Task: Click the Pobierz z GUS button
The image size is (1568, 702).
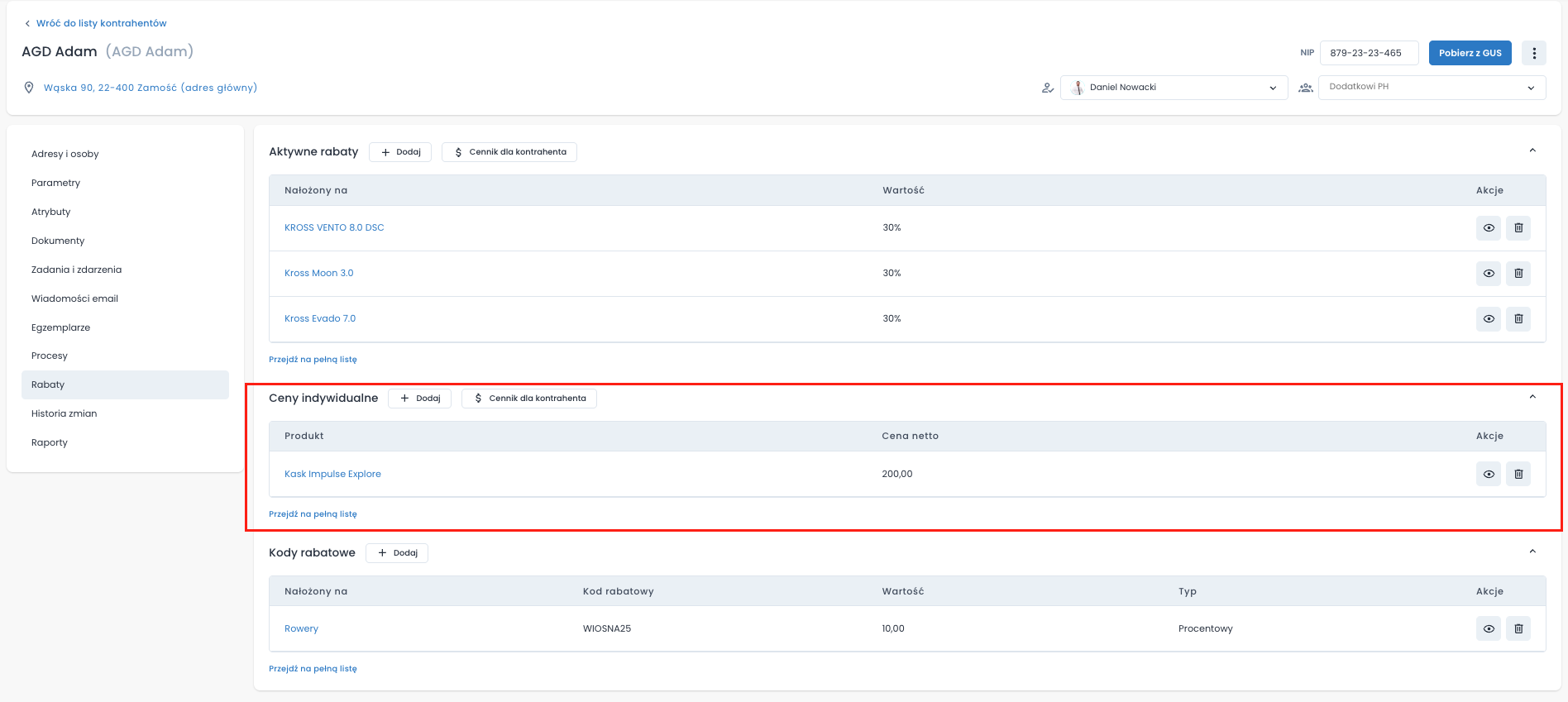Action: tap(1470, 53)
